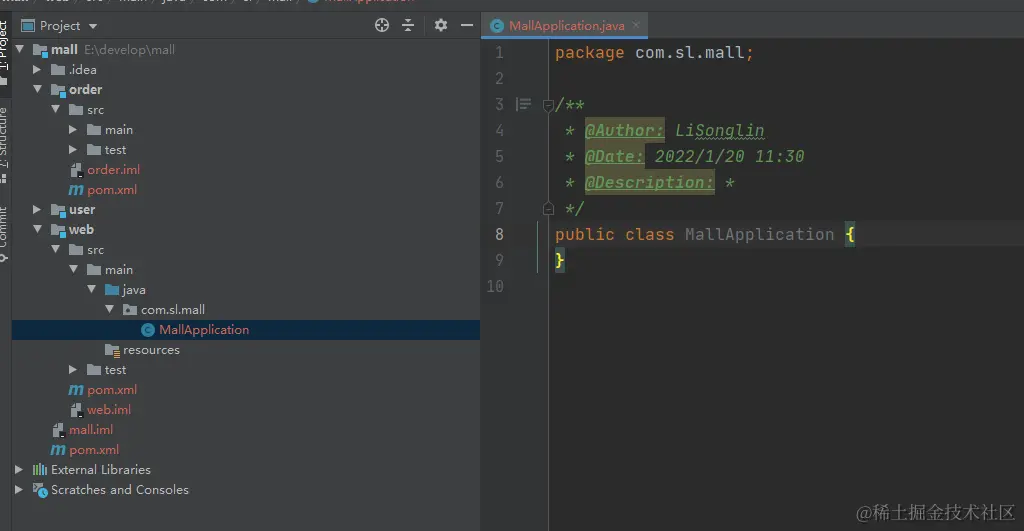1024x531 pixels.
Task: Click the @Description: tag in Javadoc
Action: tap(649, 182)
